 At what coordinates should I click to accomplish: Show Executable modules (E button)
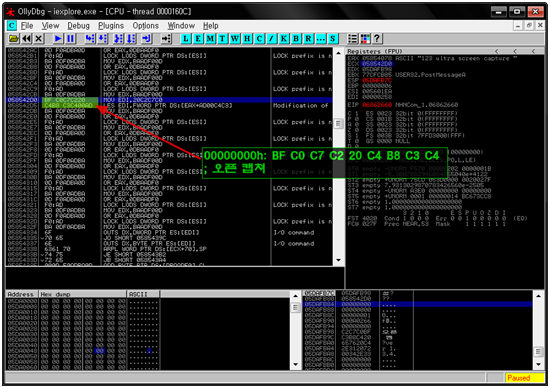(198, 39)
